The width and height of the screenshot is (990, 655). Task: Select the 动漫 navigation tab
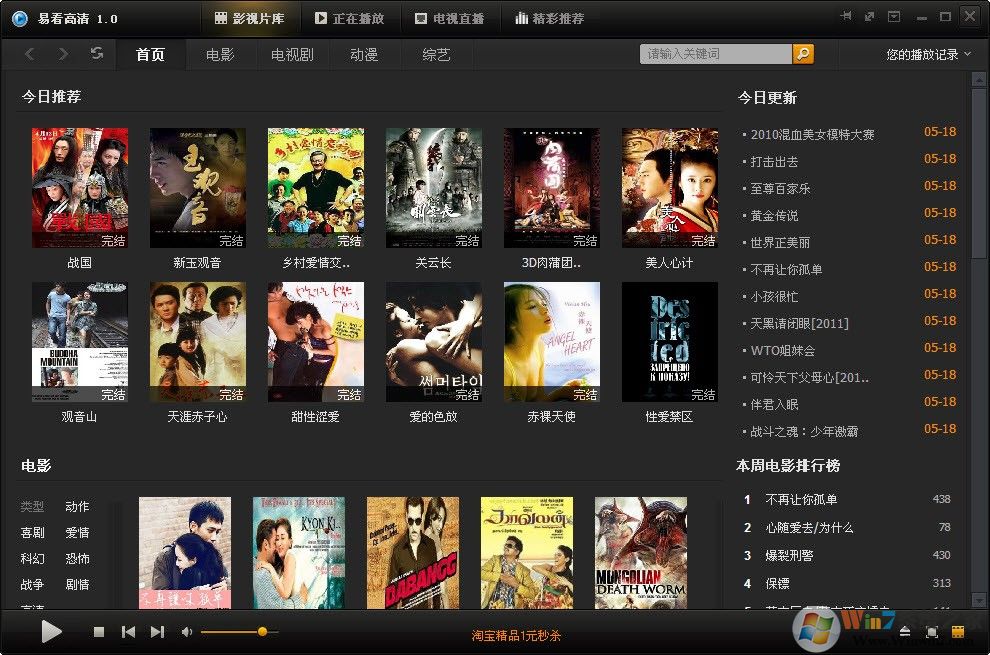[x=364, y=54]
